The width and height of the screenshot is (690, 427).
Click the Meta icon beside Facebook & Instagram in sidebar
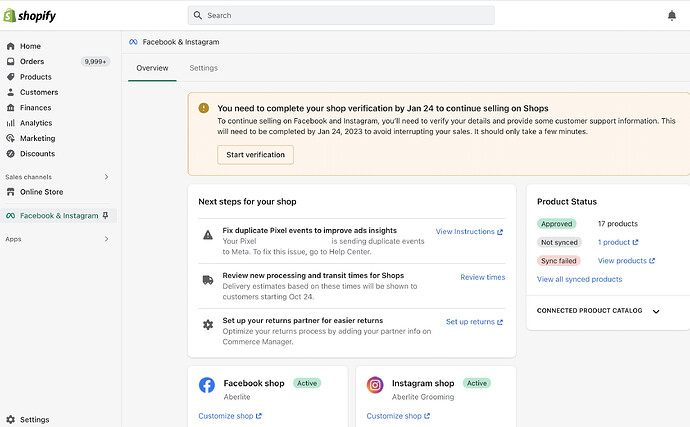pyautogui.click(x=11, y=216)
